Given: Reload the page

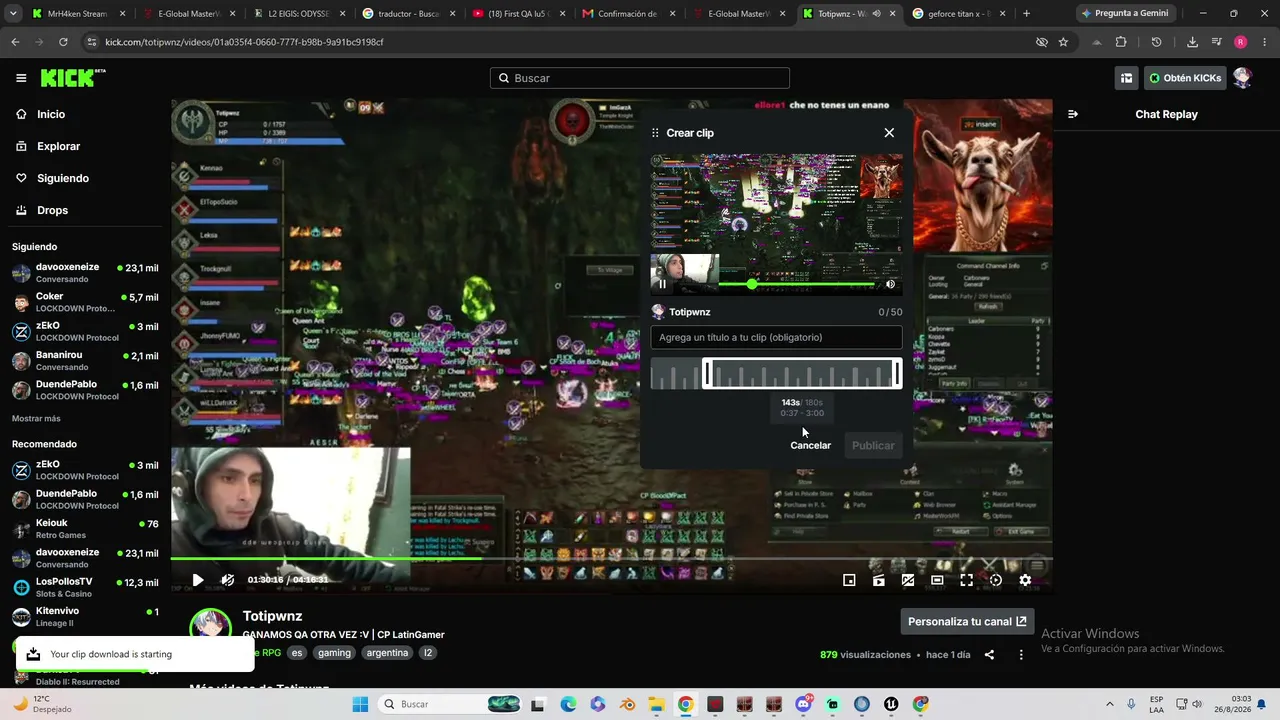Looking at the screenshot, I should 63,42.
